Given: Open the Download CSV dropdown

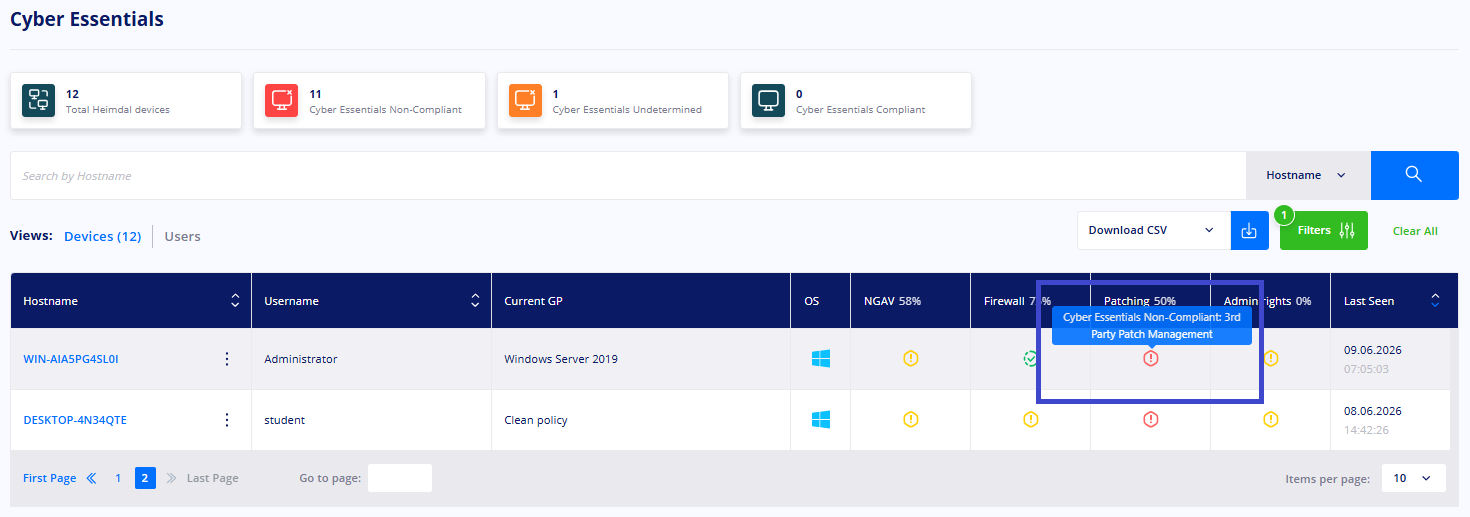Looking at the screenshot, I should pos(1152,230).
